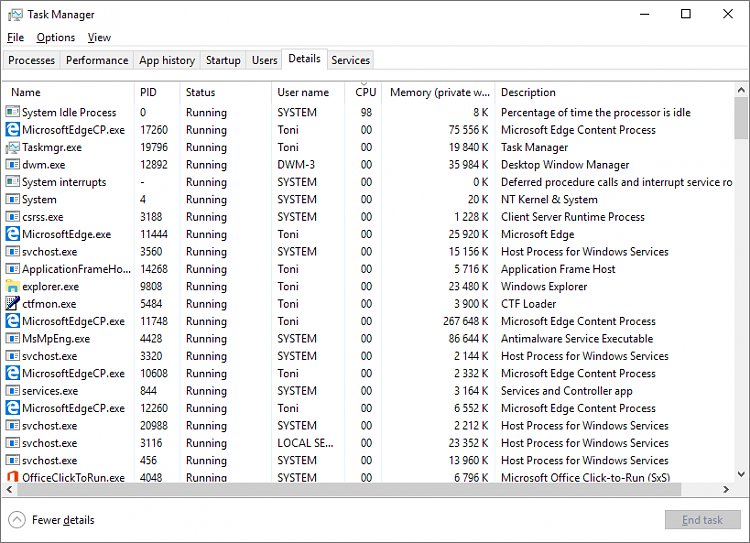Sort by Status column header
Viewport: 750px width, 543px height.
(x=225, y=92)
